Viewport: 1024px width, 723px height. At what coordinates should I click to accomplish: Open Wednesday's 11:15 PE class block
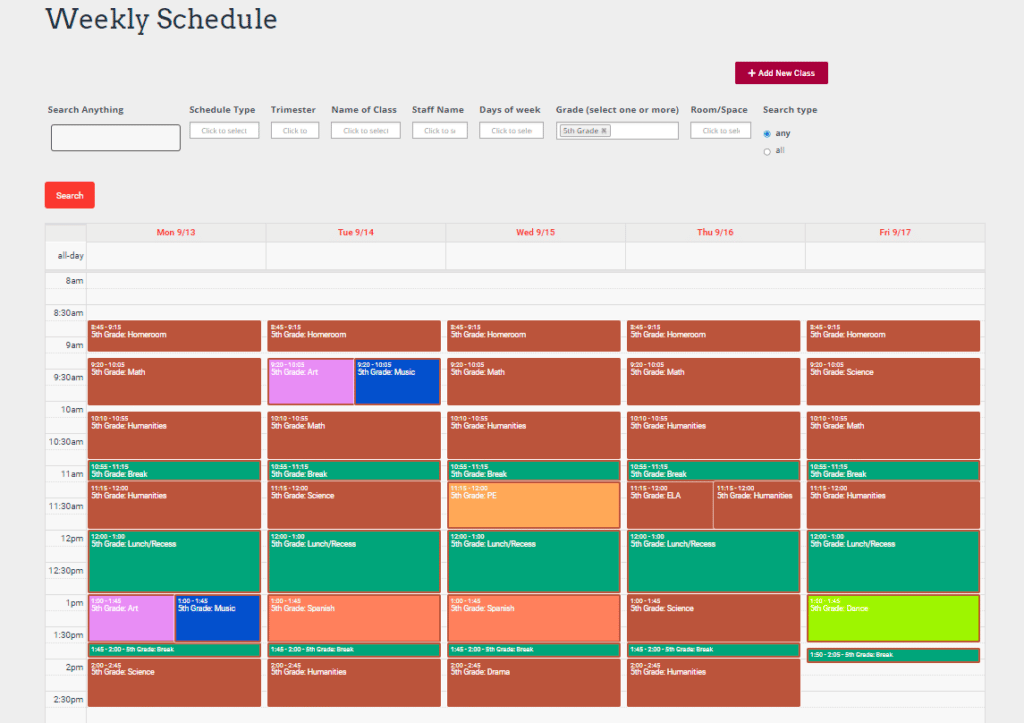(x=534, y=505)
